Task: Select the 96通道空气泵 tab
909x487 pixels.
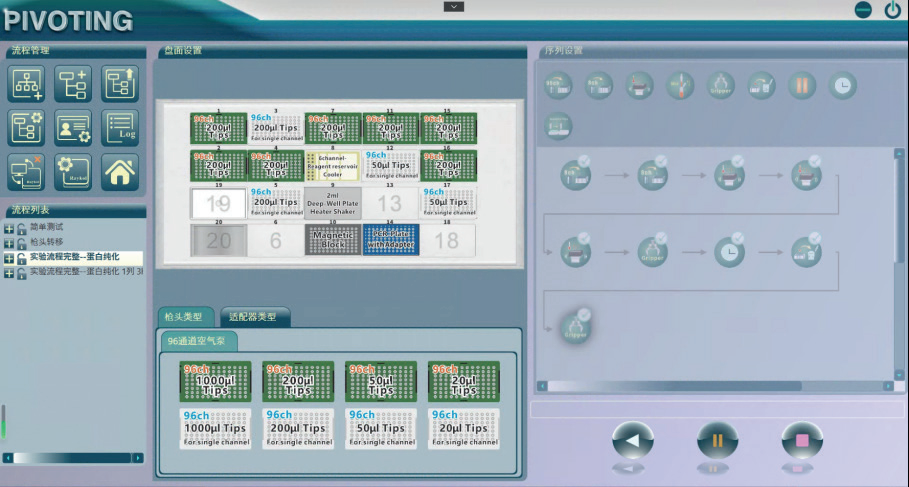Action: [x=197, y=342]
